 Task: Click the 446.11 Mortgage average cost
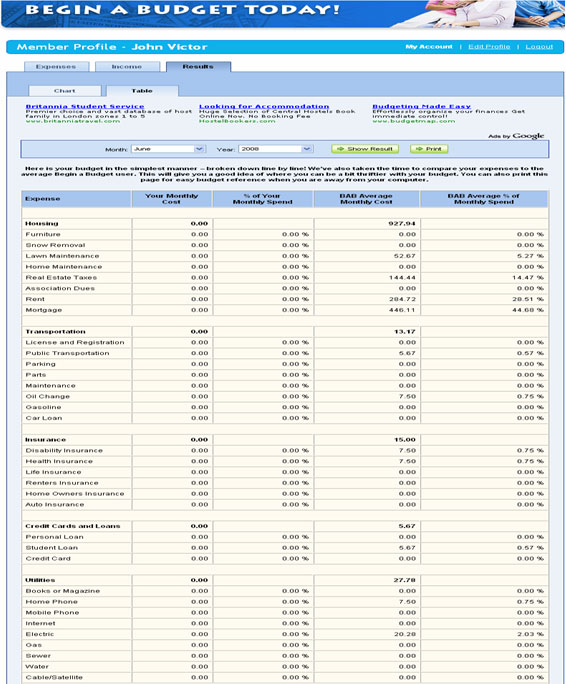point(402,310)
